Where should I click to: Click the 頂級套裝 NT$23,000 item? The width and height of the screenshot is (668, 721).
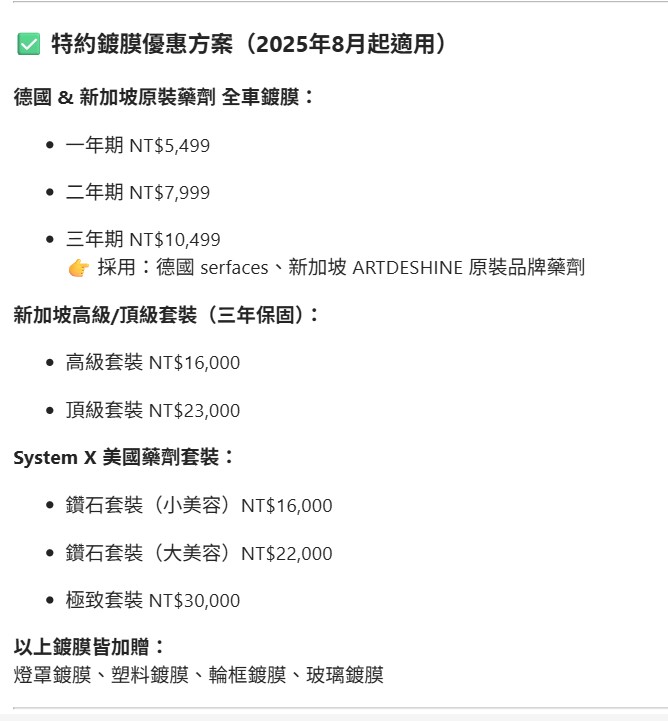(x=152, y=410)
